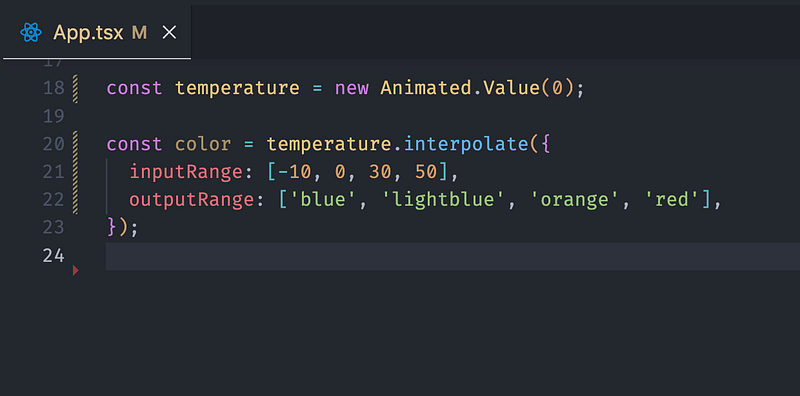Click the inputRange property name

(186, 172)
